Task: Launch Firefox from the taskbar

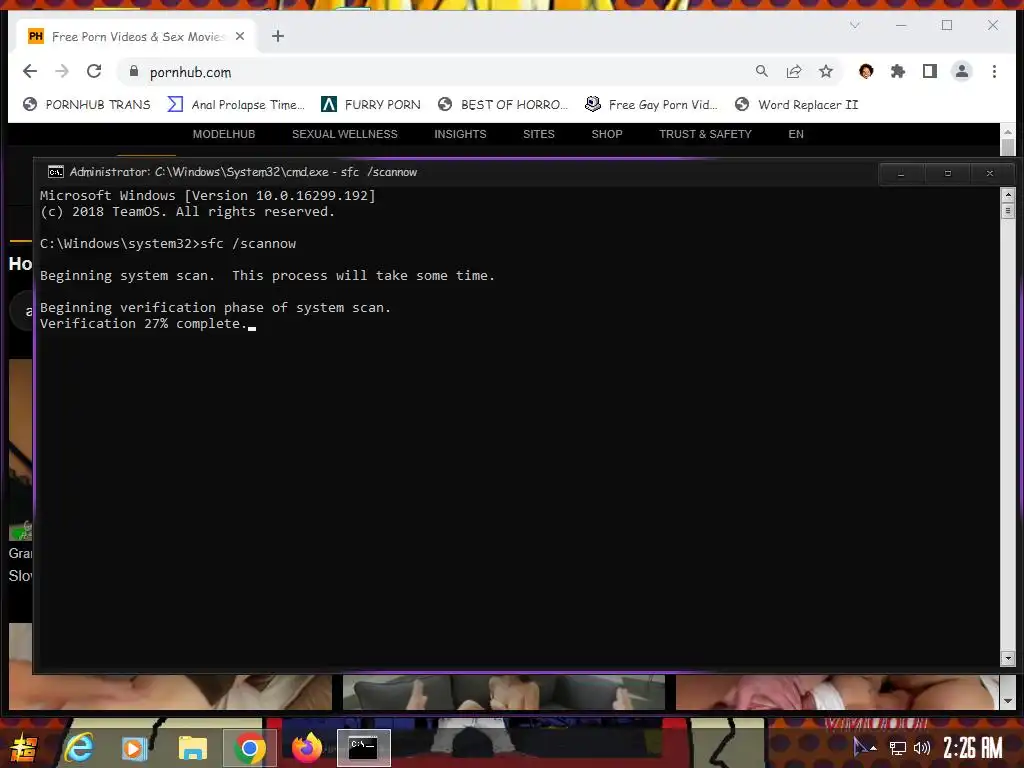Action: pyautogui.click(x=306, y=748)
